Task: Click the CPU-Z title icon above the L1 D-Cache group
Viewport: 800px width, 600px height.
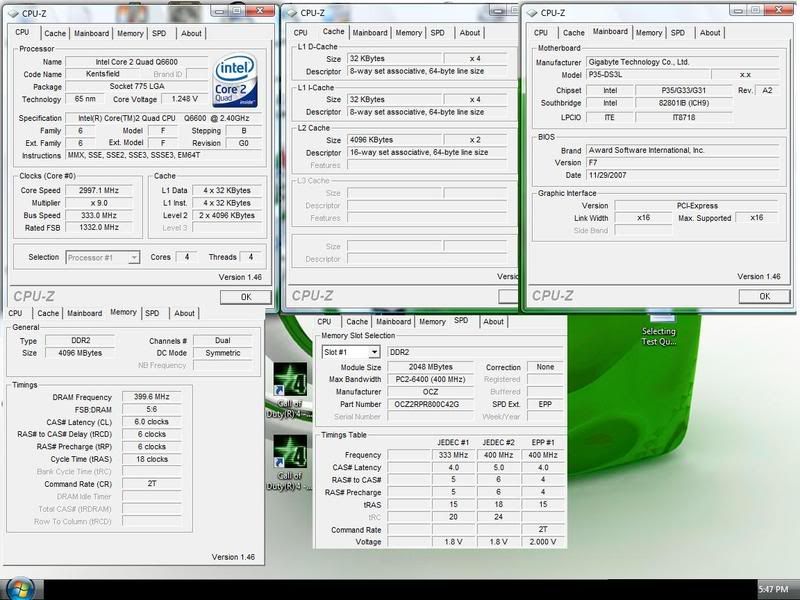Action: pos(292,13)
